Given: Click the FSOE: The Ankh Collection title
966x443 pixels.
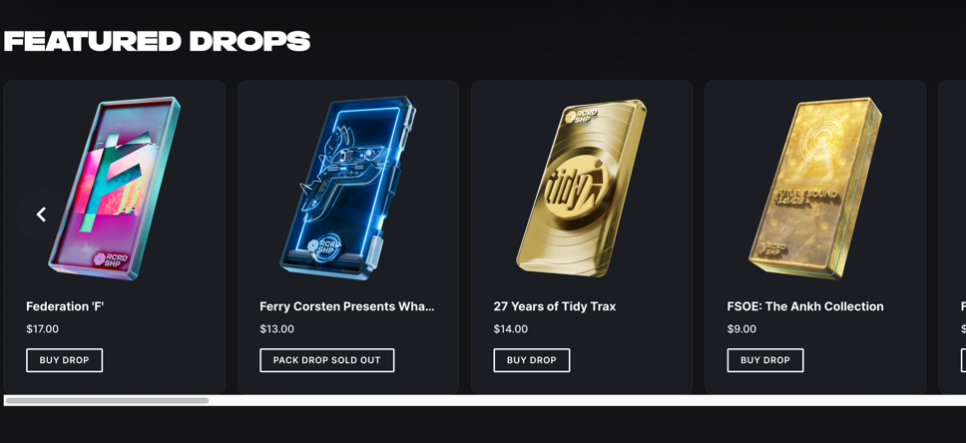Looking at the screenshot, I should pyautogui.click(x=805, y=306).
